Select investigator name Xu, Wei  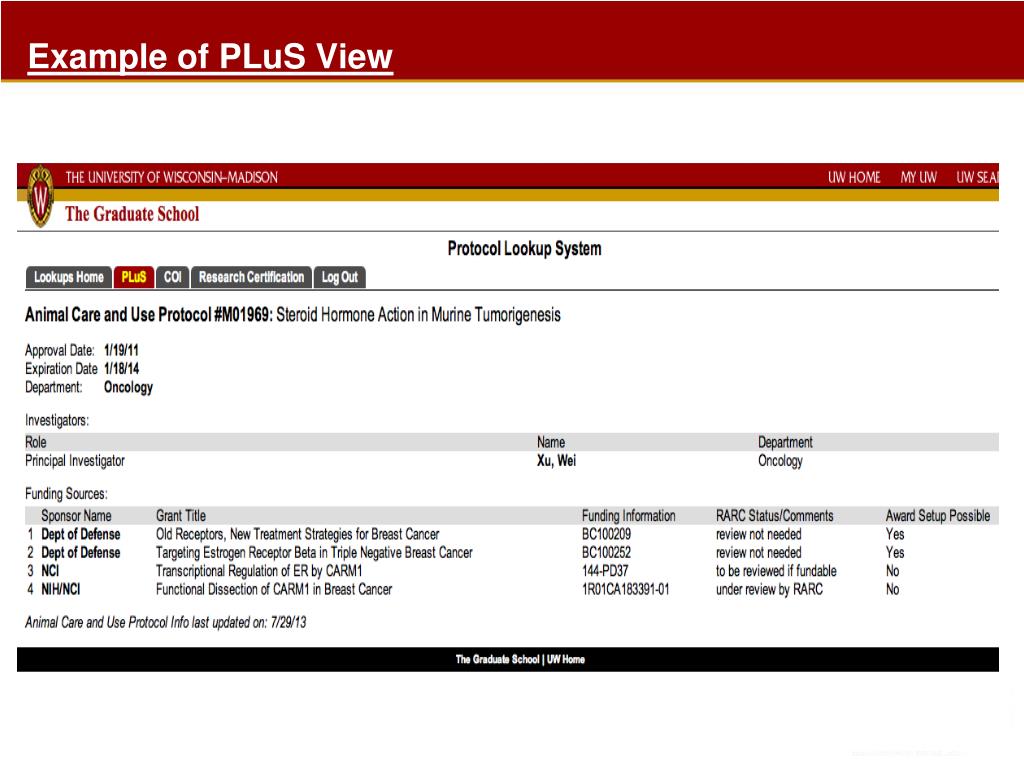click(x=556, y=461)
